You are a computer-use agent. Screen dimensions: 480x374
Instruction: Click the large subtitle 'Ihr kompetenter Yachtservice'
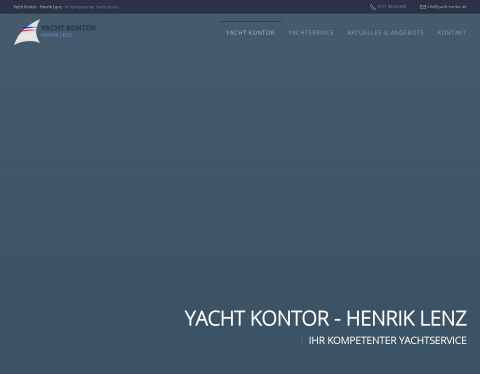pyautogui.click(x=387, y=340)
